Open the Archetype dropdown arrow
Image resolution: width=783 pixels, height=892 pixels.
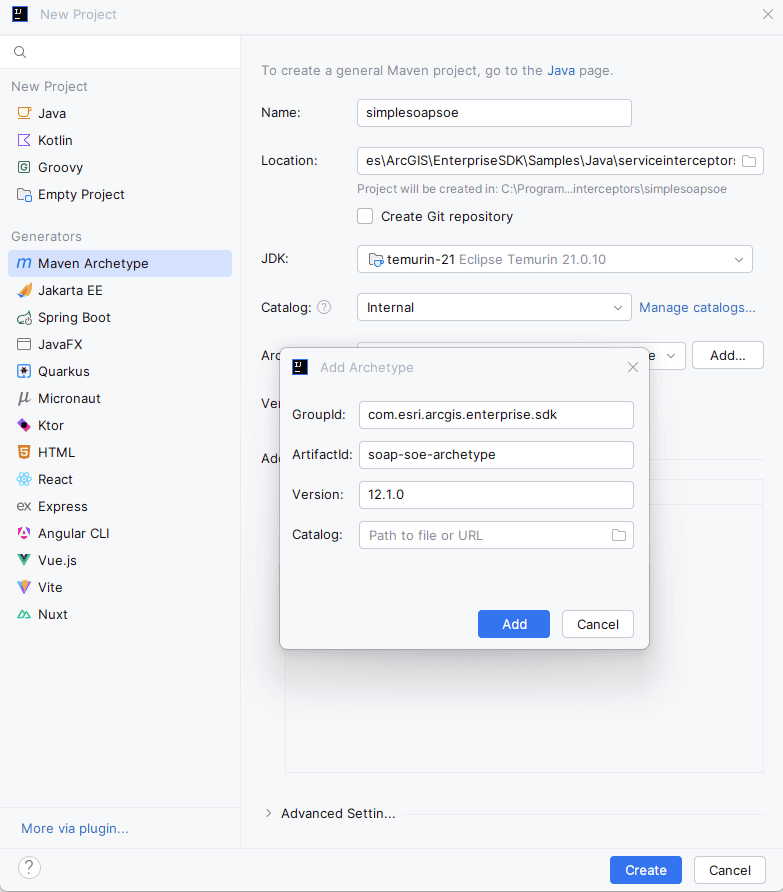click(x=671, y=356)
